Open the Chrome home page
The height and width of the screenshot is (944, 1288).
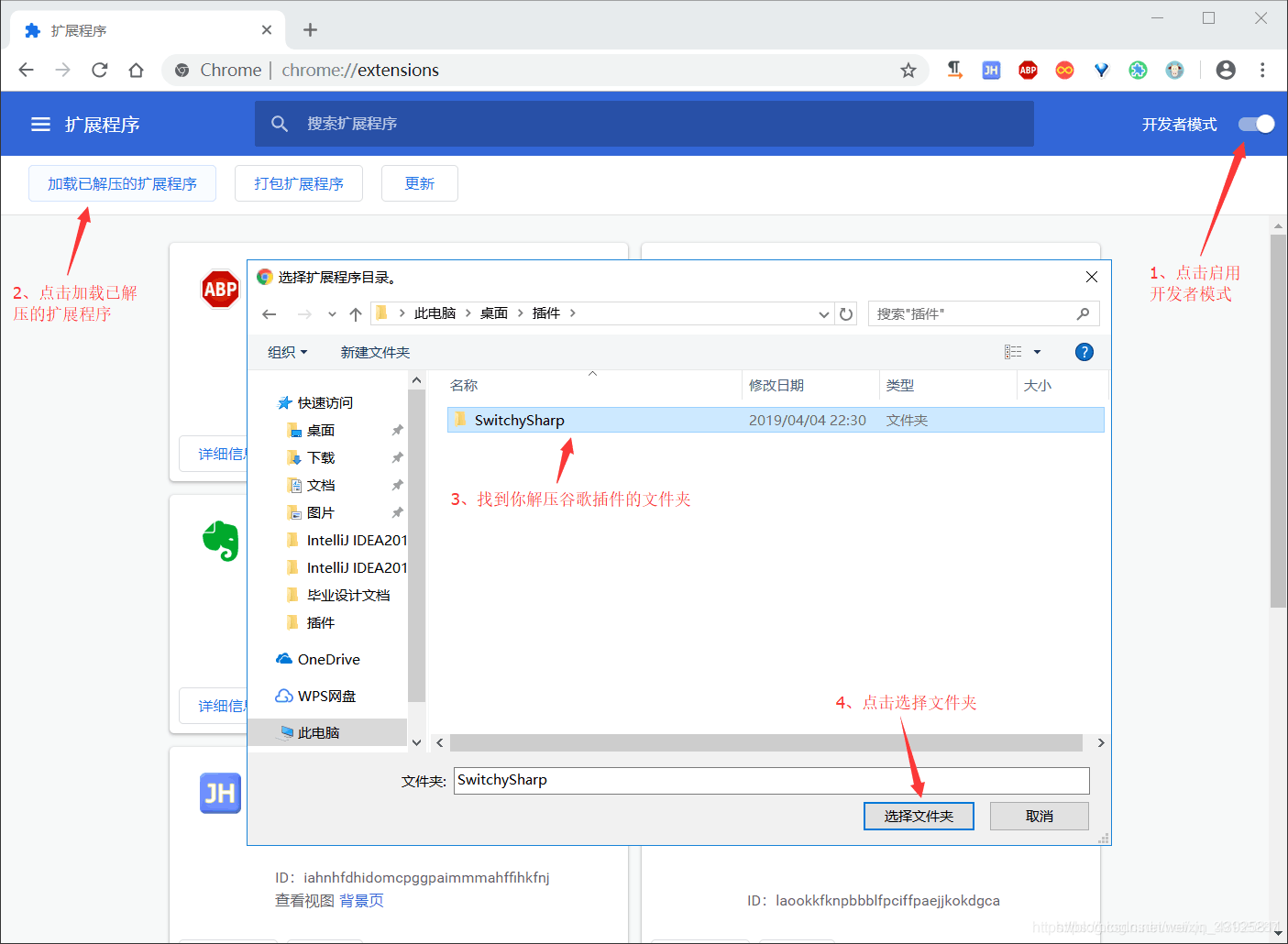tap(136, 70)
